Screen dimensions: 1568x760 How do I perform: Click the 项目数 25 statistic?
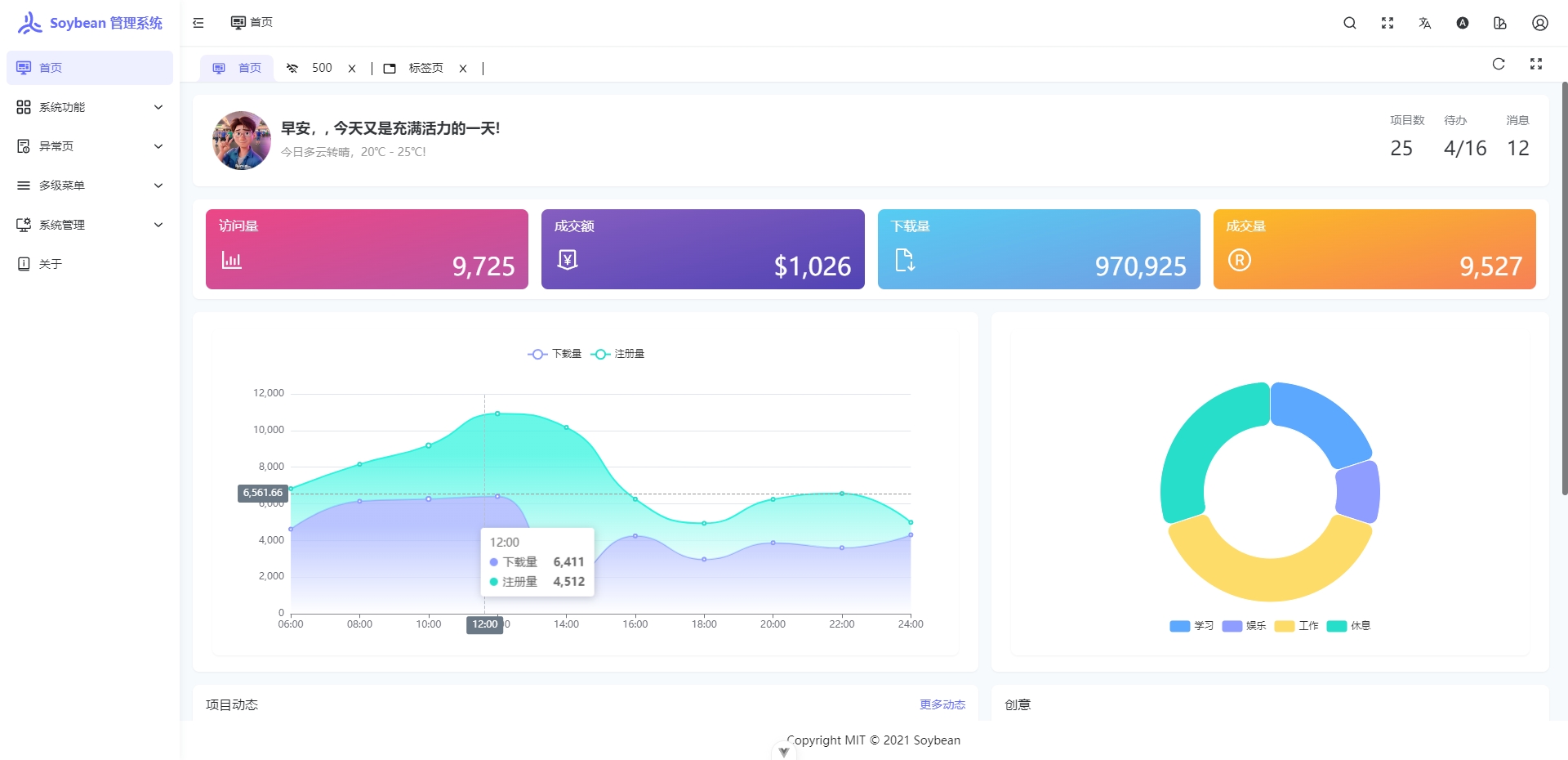[1406, 136]
